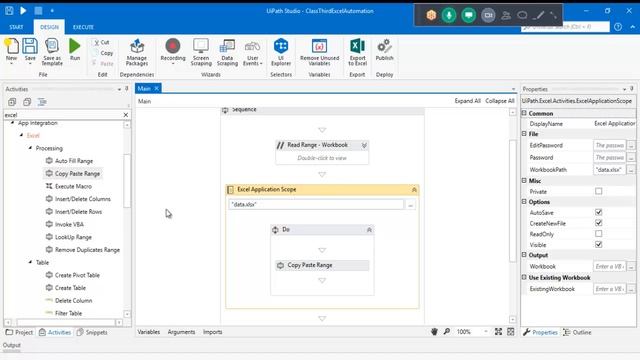Click Export to Excel icon
This screenshot has height=360, width=640.
[x=357, y=46]
